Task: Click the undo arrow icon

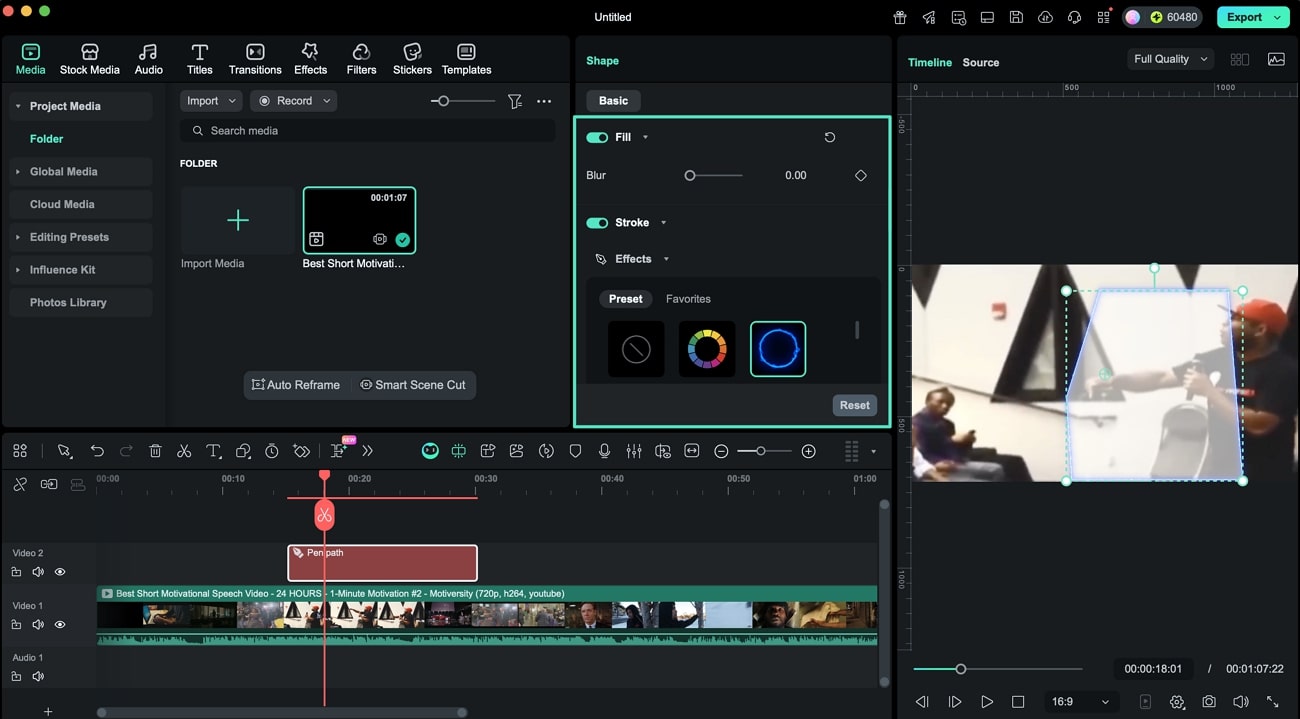Action: pos(97,451)
